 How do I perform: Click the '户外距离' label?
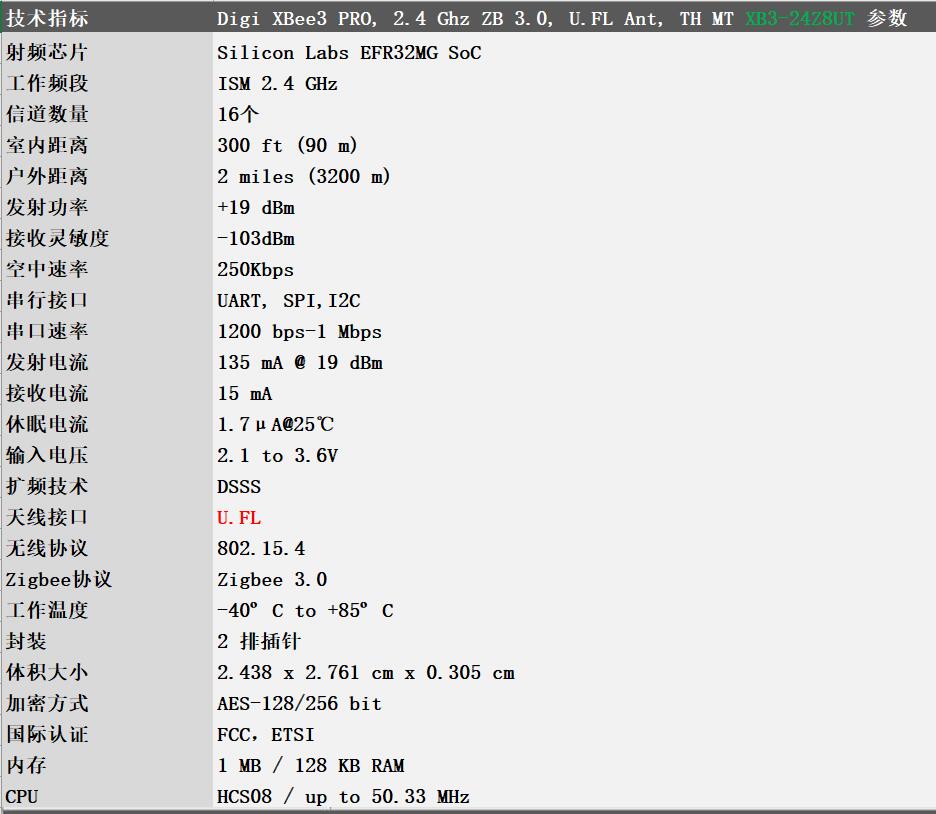(47, 176)
